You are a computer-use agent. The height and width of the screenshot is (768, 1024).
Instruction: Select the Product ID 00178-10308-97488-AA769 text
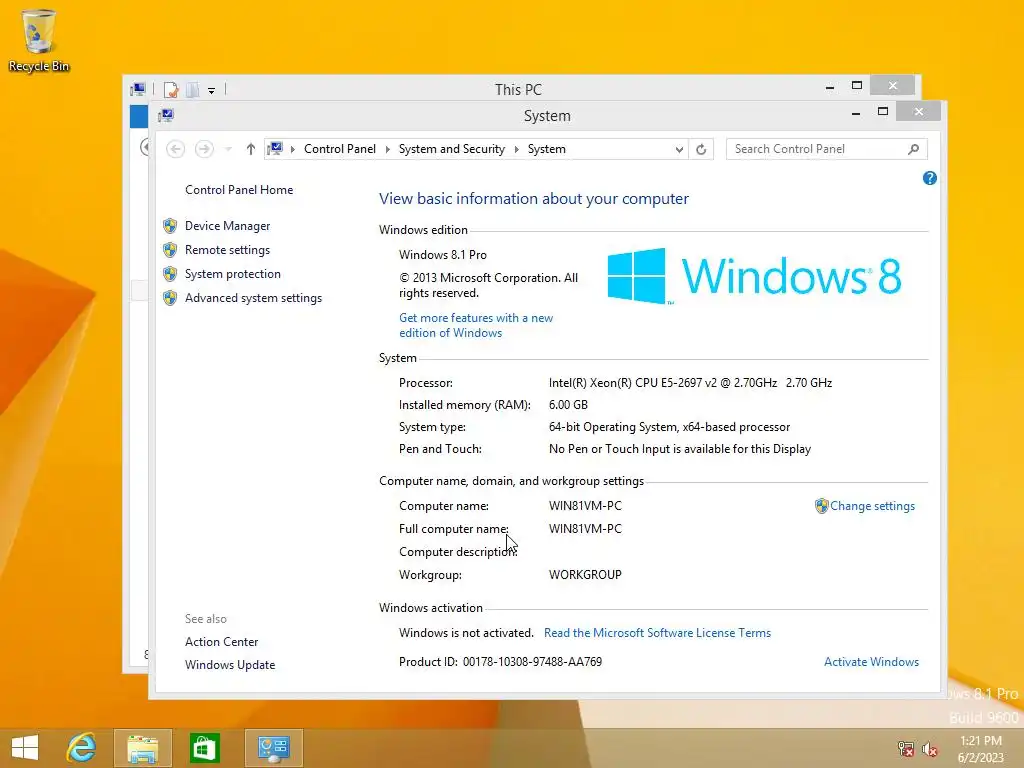point(500,662)
